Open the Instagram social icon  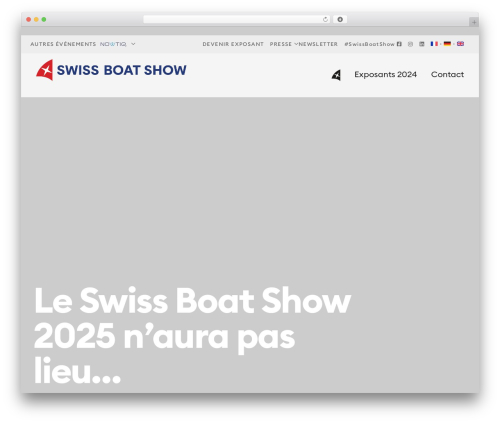click(410, 44)
